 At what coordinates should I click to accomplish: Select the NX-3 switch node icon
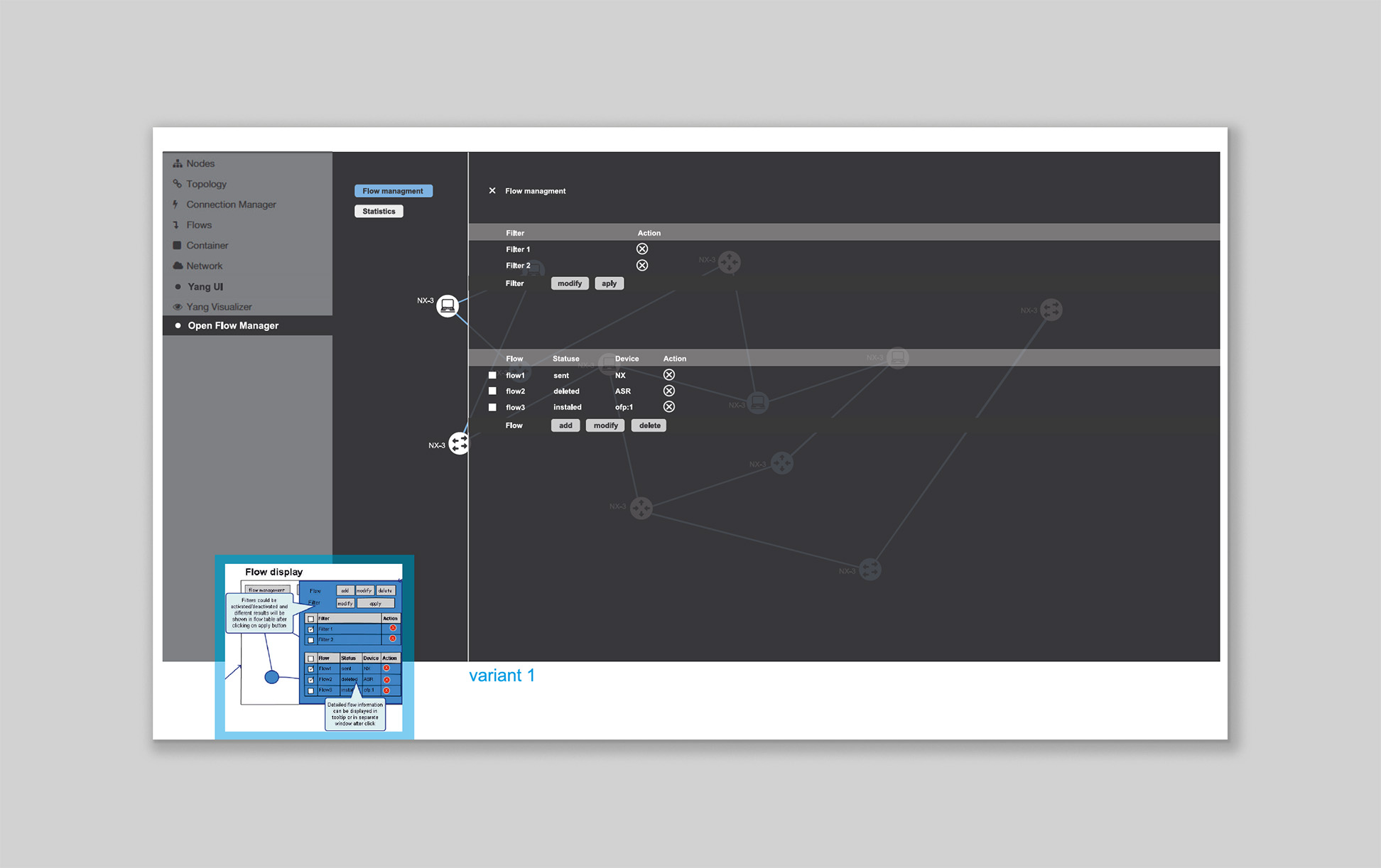pyautogui.click(x=459, y=443)
